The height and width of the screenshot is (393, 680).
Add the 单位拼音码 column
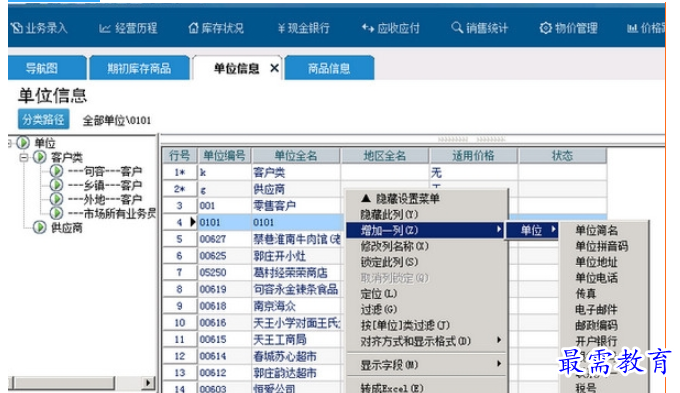coord(602,246)
